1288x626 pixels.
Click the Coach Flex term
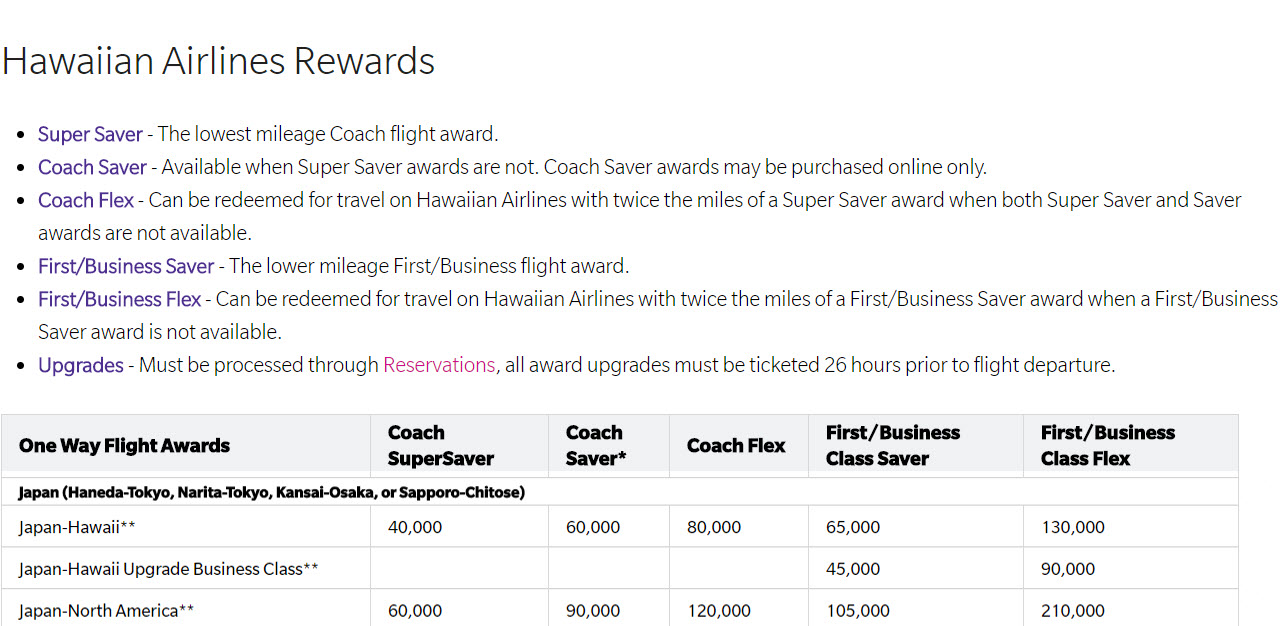coord(86,200)
